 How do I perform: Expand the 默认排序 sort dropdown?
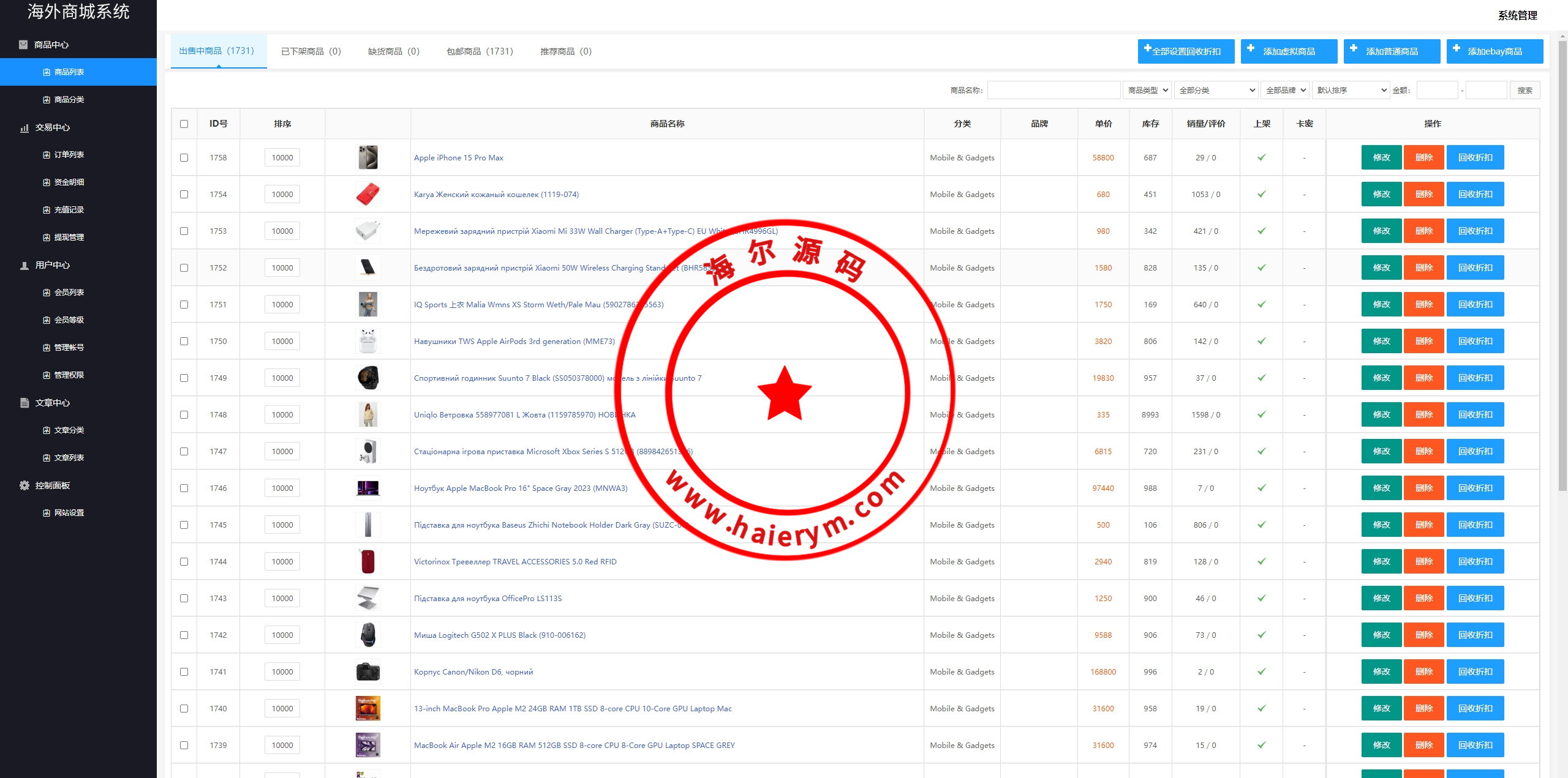point(1350,90)
